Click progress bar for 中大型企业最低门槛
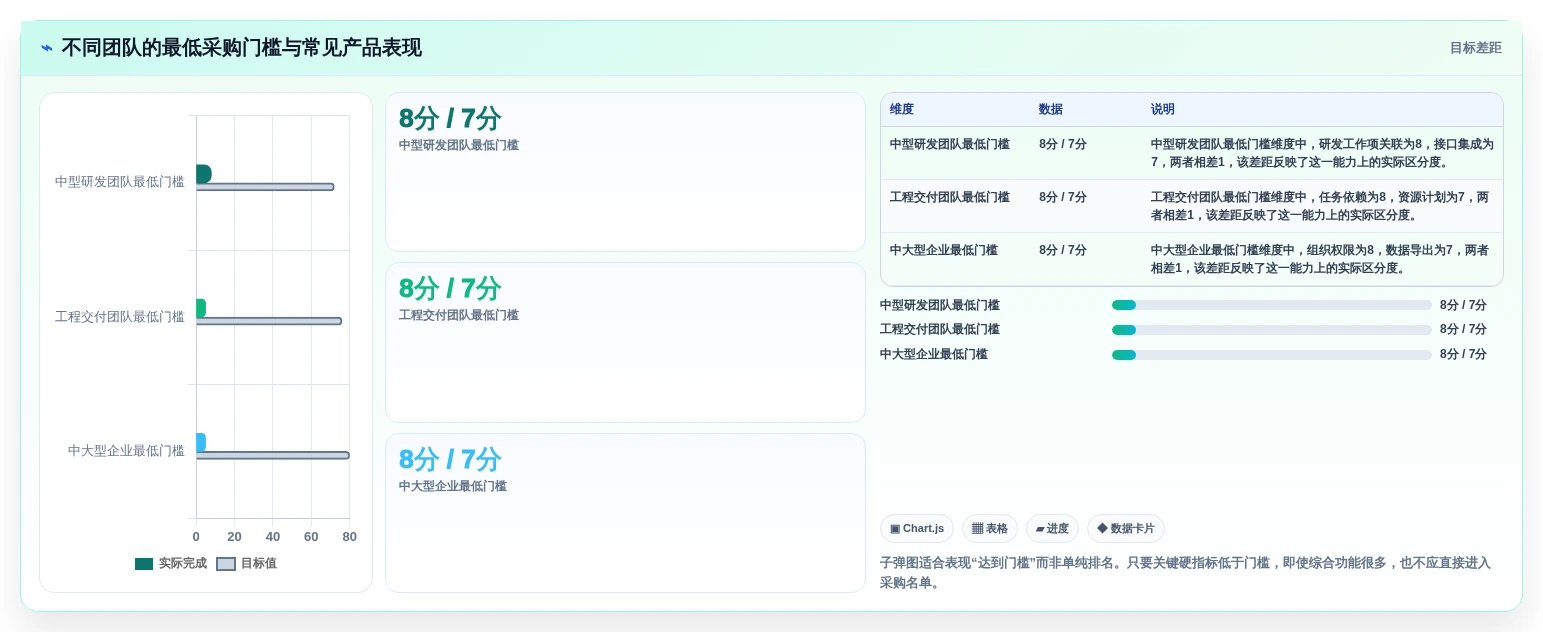 pyautogui.click(x=1272, y=355)
